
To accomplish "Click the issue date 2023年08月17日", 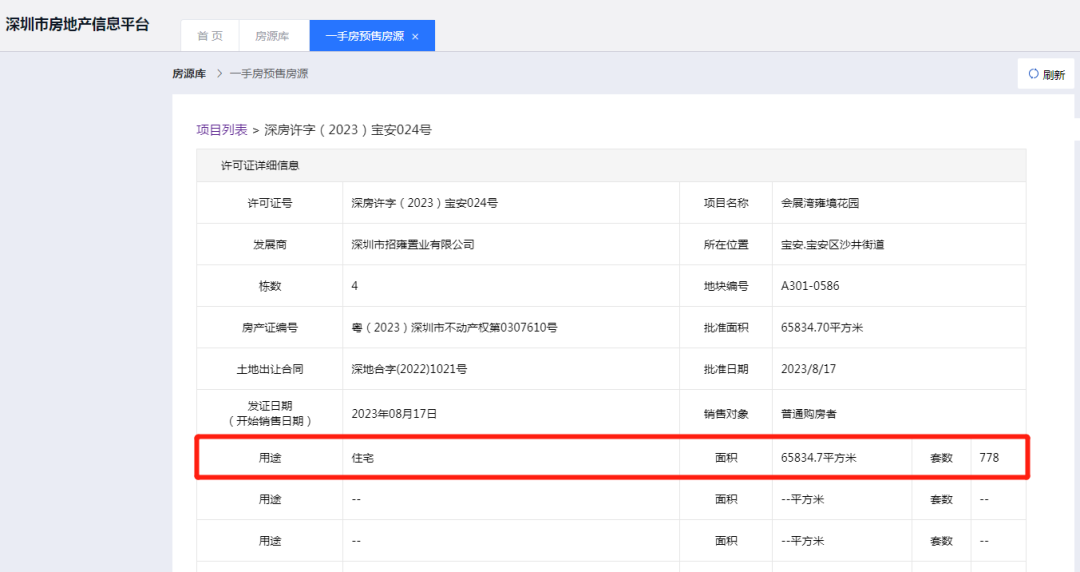I will [395, 414].
